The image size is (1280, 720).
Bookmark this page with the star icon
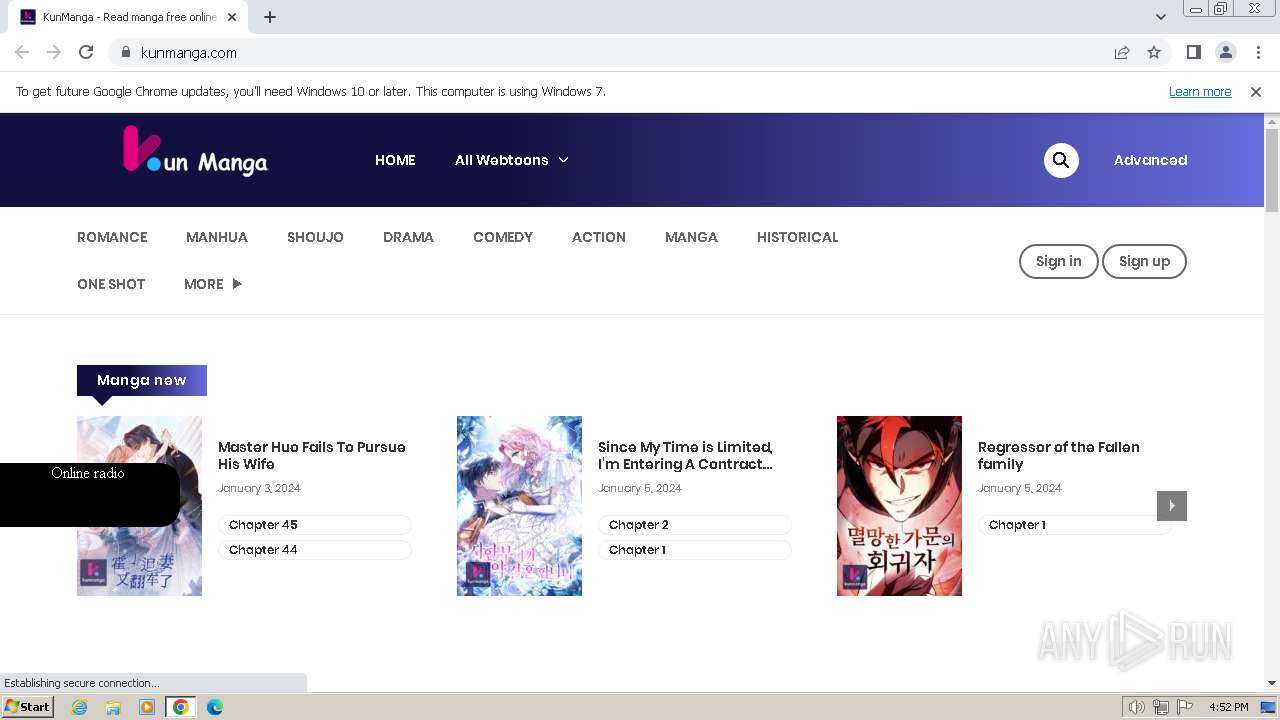pyautogui.click(x=1154, y=52)
